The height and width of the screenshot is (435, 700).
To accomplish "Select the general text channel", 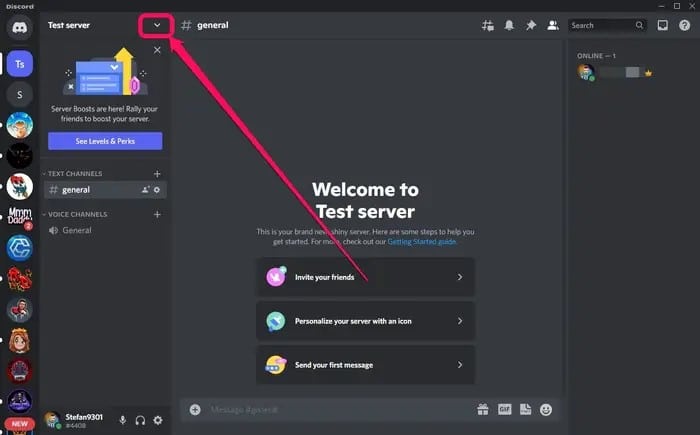I will point(105,190).
